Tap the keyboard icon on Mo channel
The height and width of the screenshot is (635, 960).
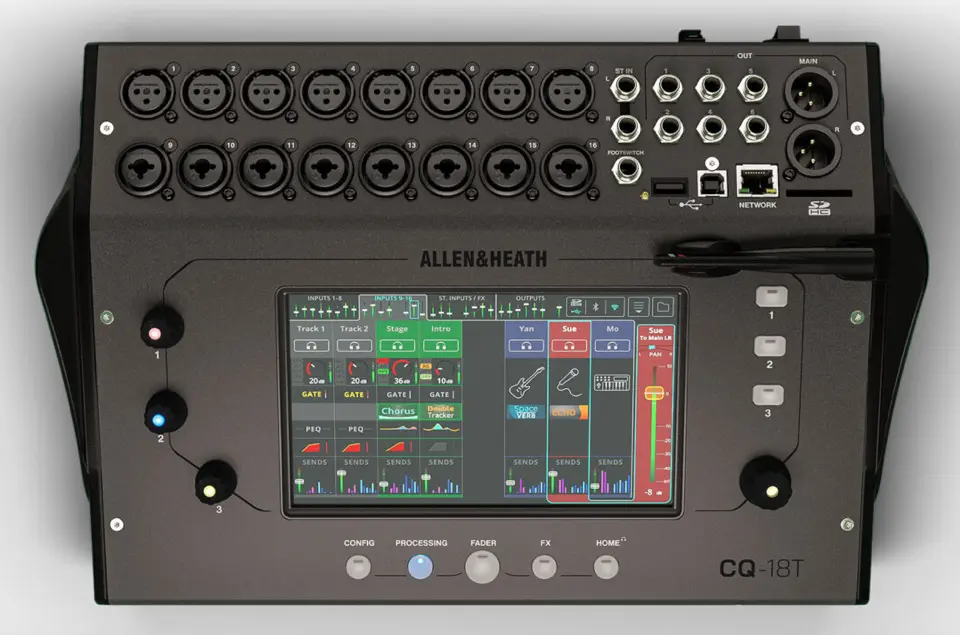612,383
